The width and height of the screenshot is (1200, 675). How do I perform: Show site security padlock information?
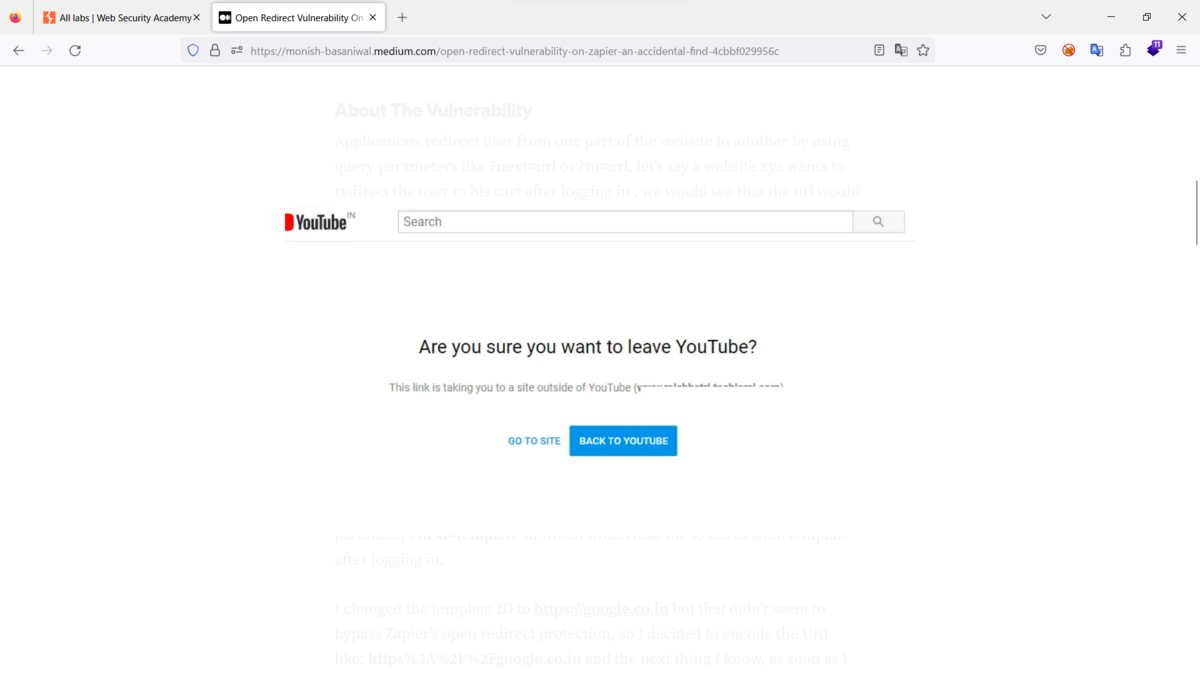pos(214,50)
